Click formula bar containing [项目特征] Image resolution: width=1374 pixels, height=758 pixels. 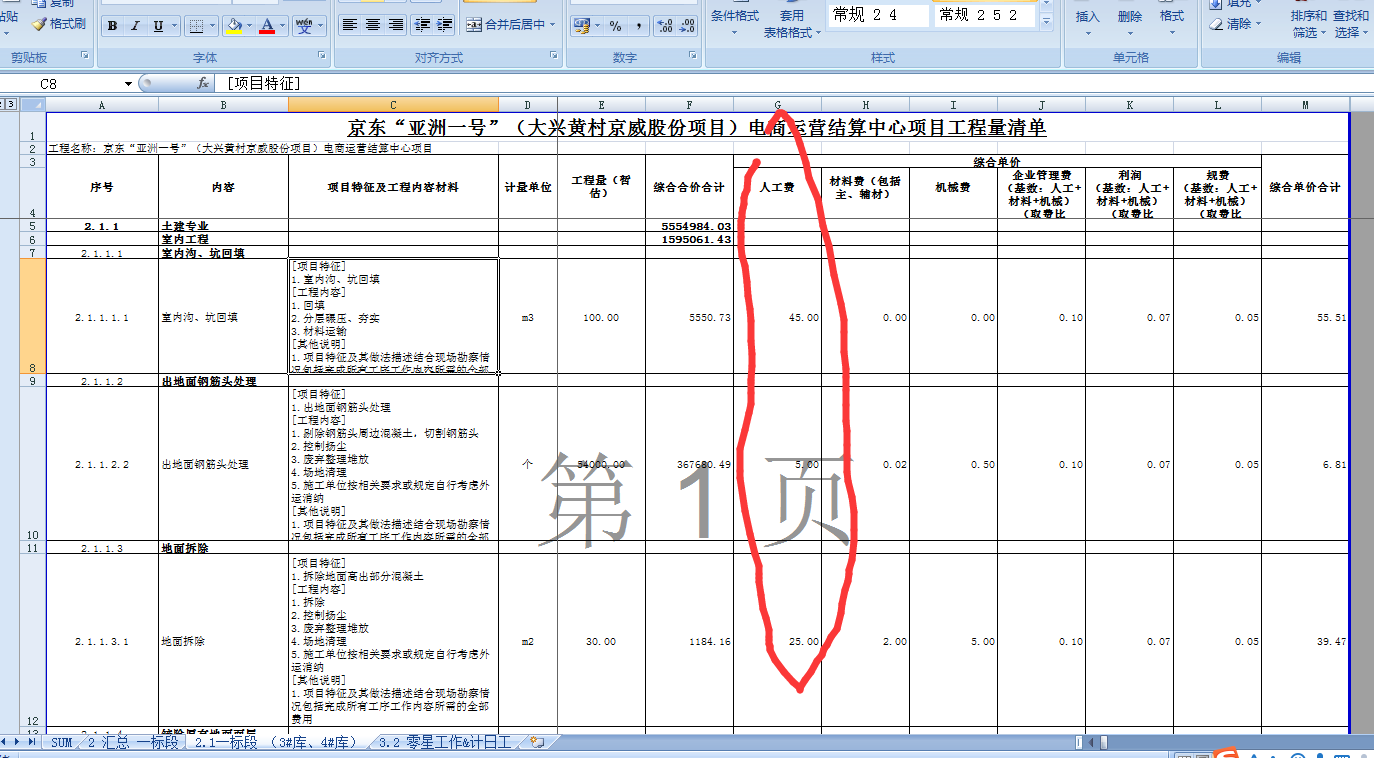point(795,84)
